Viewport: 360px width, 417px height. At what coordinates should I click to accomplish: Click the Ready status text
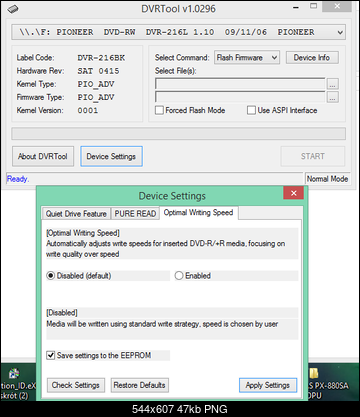(x=18, y=179)
